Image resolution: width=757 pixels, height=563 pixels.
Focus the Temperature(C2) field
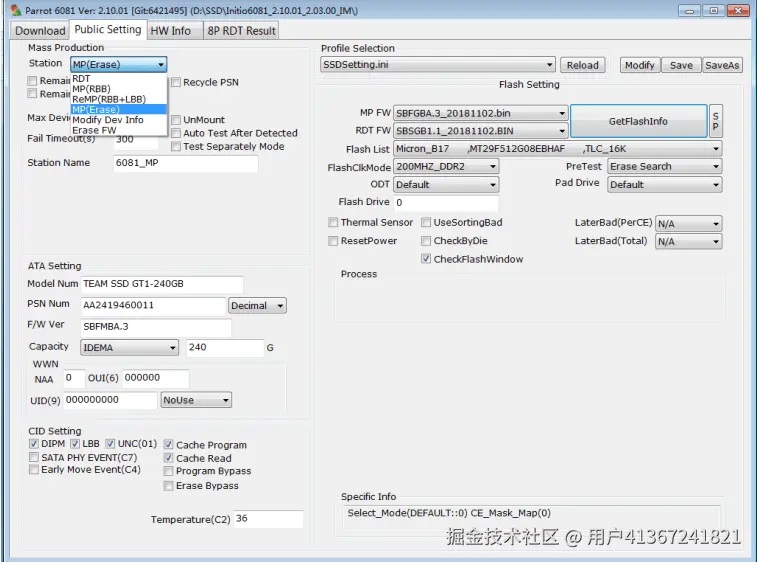268,519
